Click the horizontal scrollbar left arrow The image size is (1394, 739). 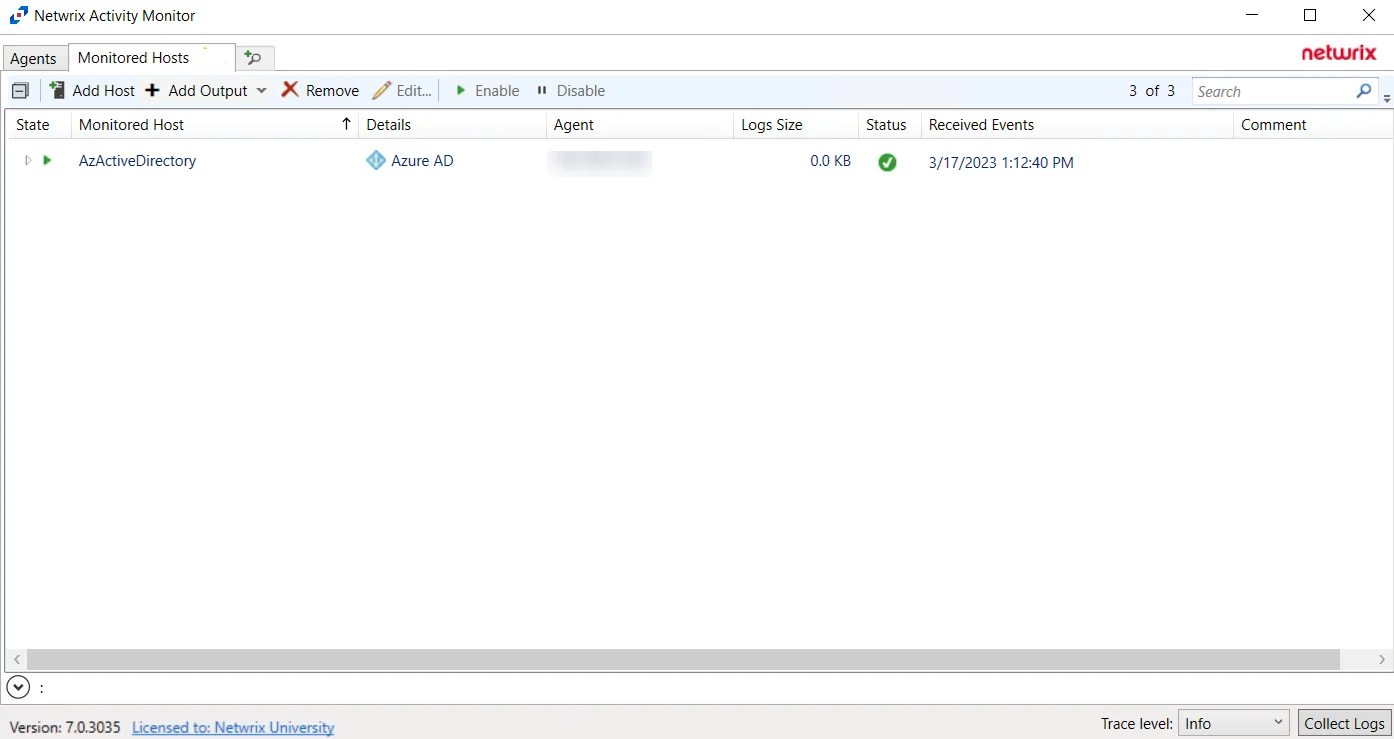[17, 660]
